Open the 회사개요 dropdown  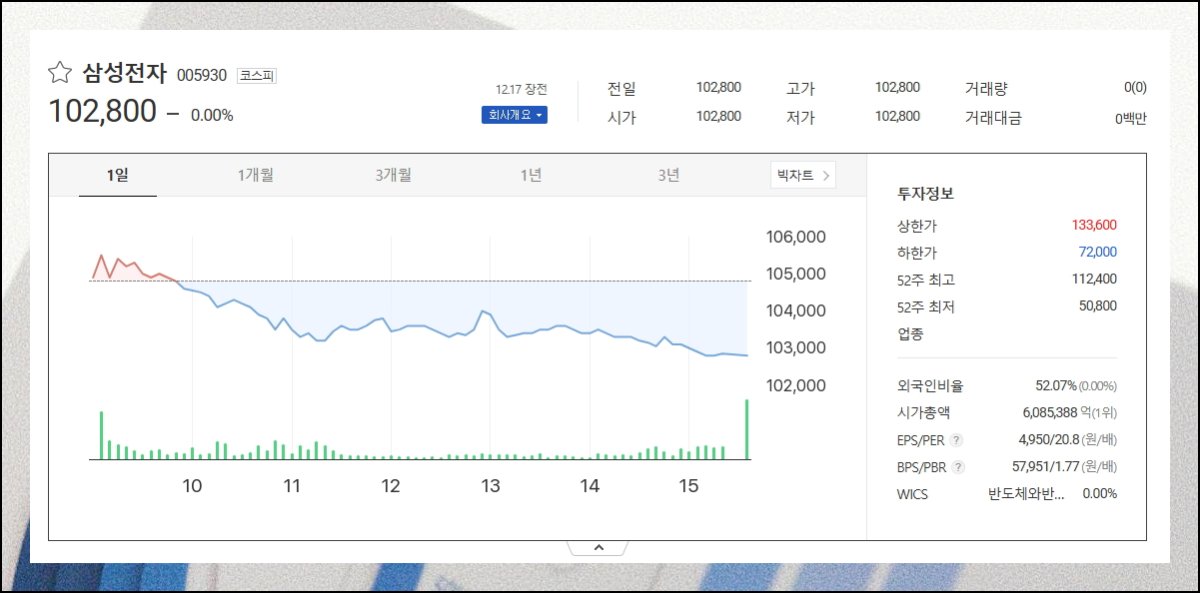pyautogui.click(x=514, y=115)
